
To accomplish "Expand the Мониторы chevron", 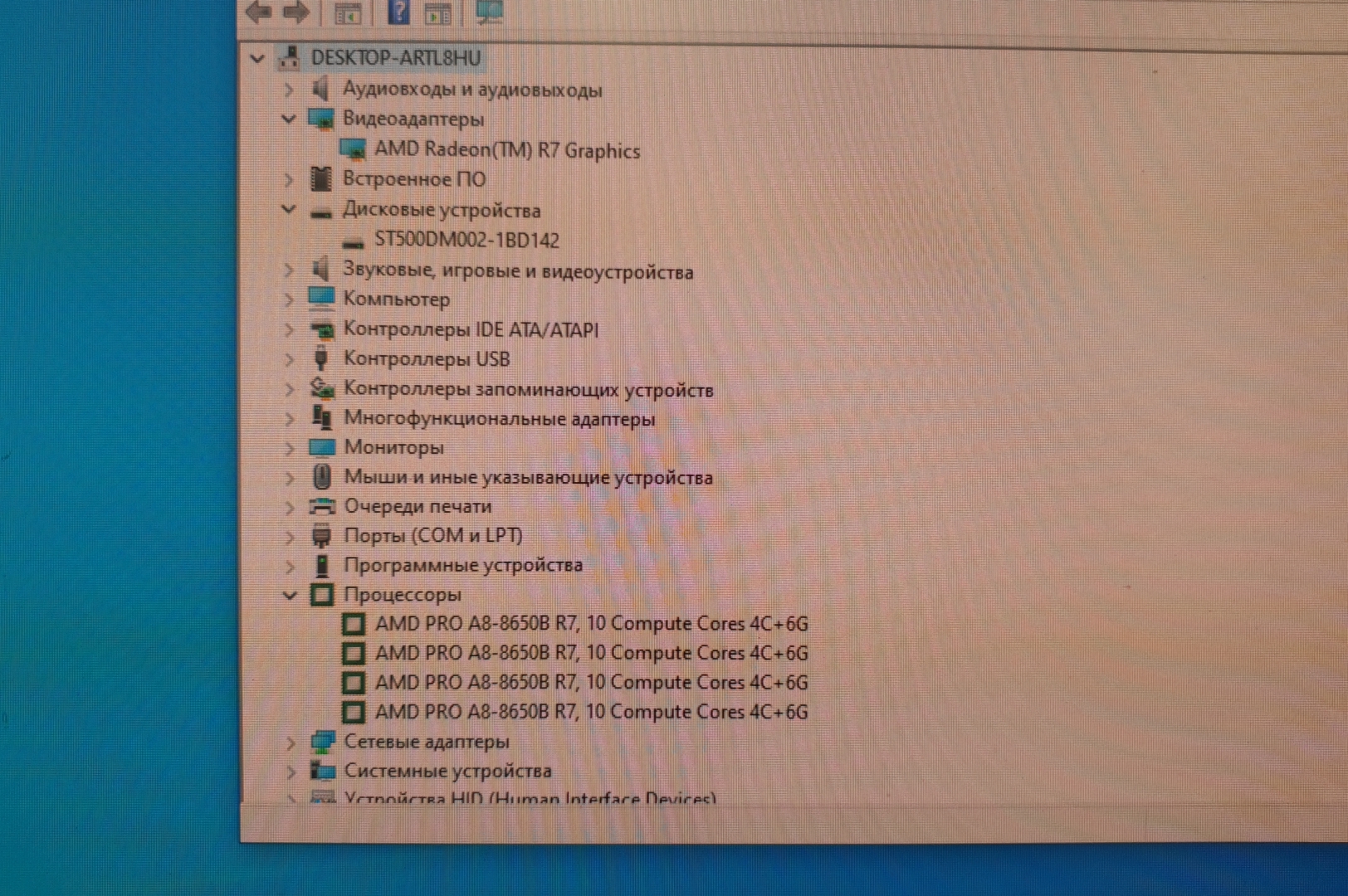I will pos(289,448).
